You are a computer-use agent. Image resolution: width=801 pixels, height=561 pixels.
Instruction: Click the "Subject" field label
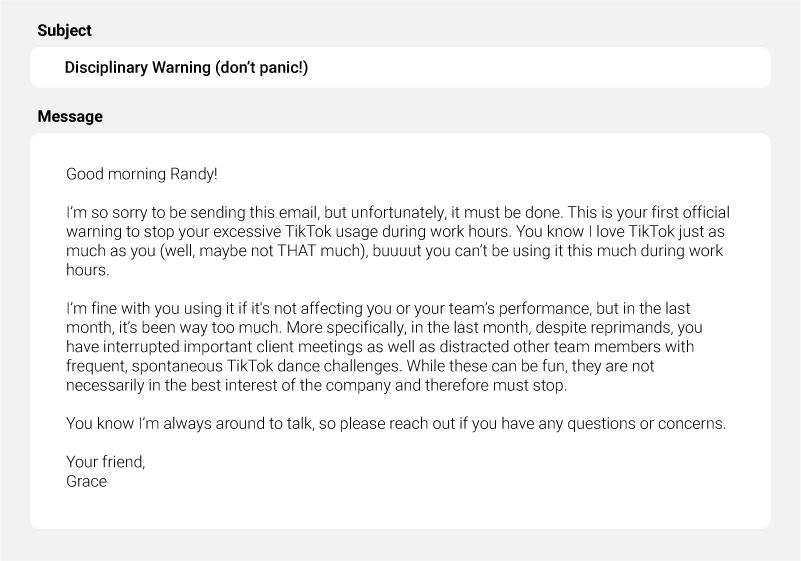64,30
